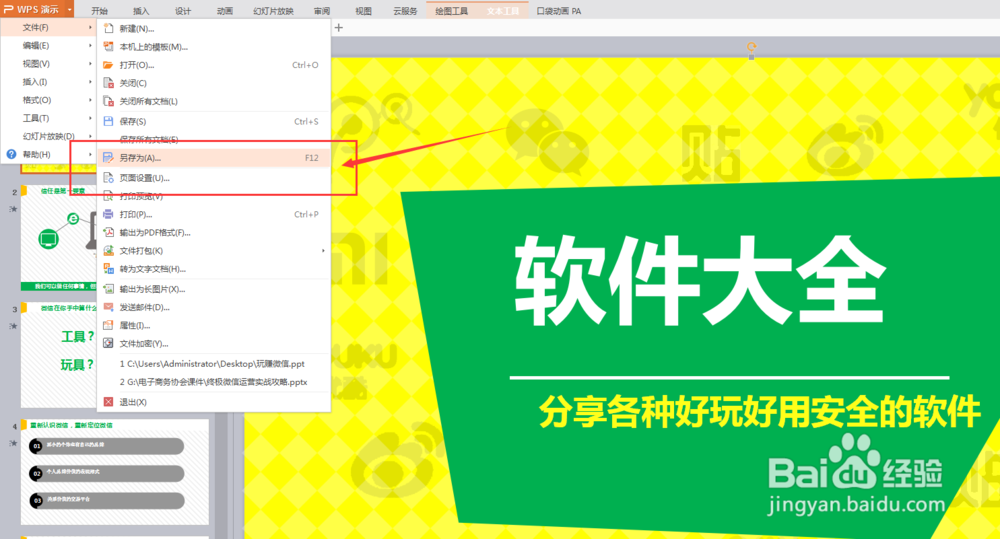Click the 输出为PDF格式(F) icon
1000x539 pixels.
click(x=108, y=232)
